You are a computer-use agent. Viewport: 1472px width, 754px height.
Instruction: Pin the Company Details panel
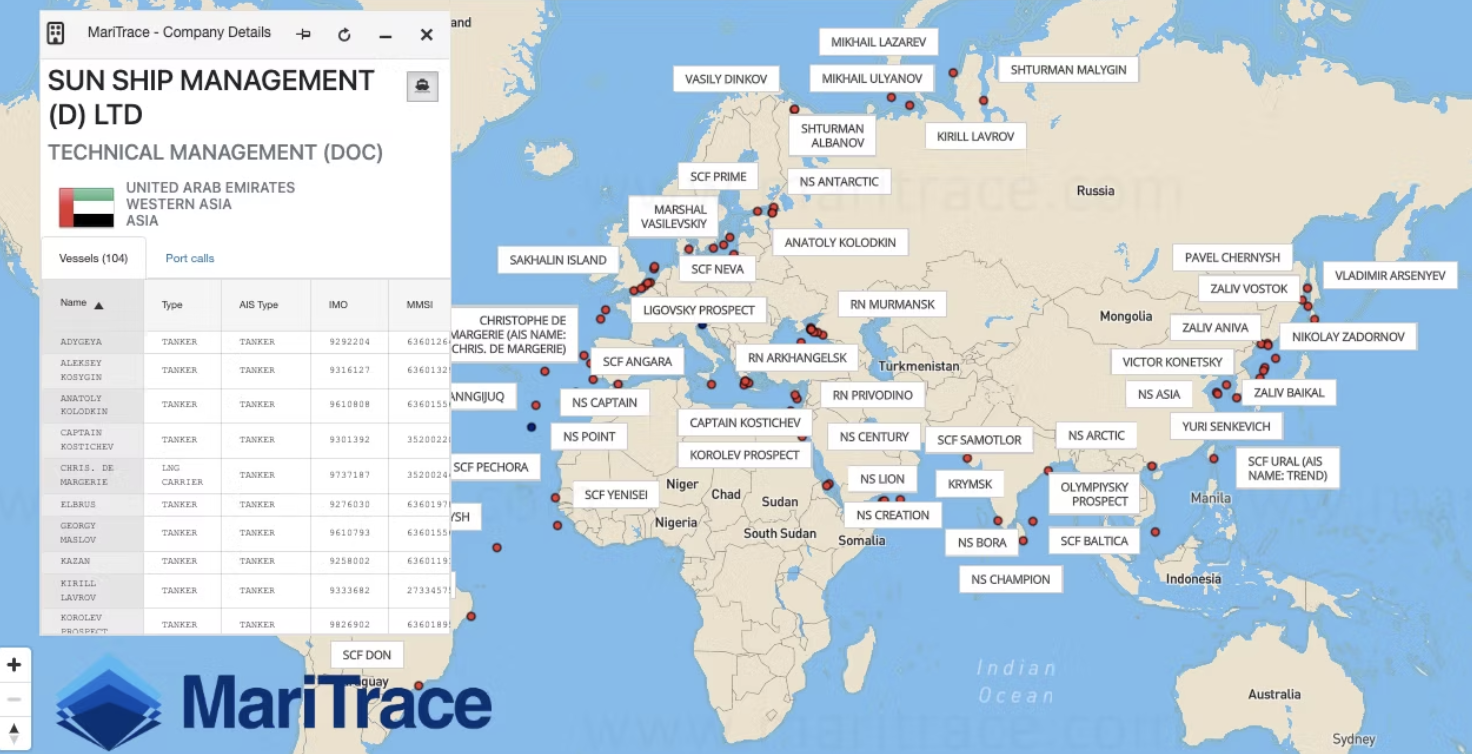(x=304, y=34)
